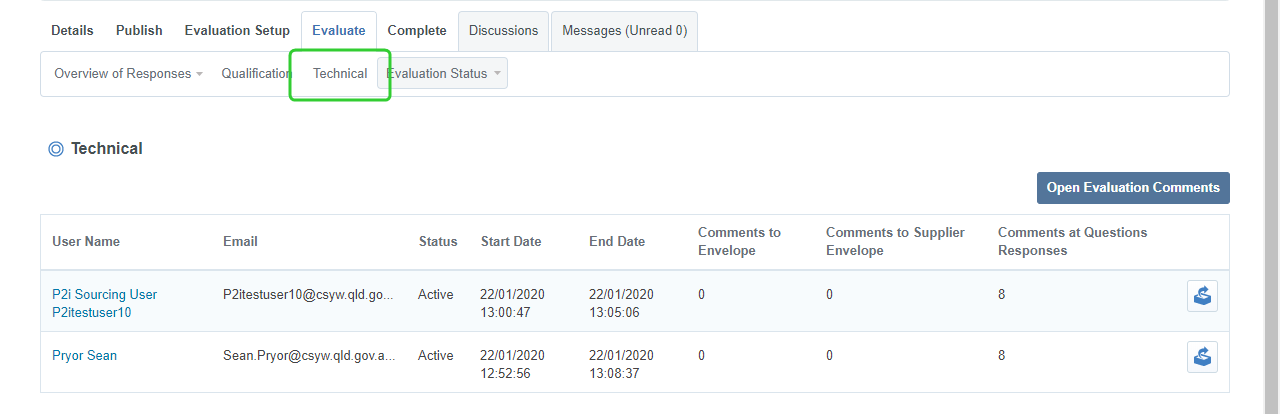Viewport: 1280px width, 414px height.
Task: Open the Pryor Sean user link
Action: (84, 356)
